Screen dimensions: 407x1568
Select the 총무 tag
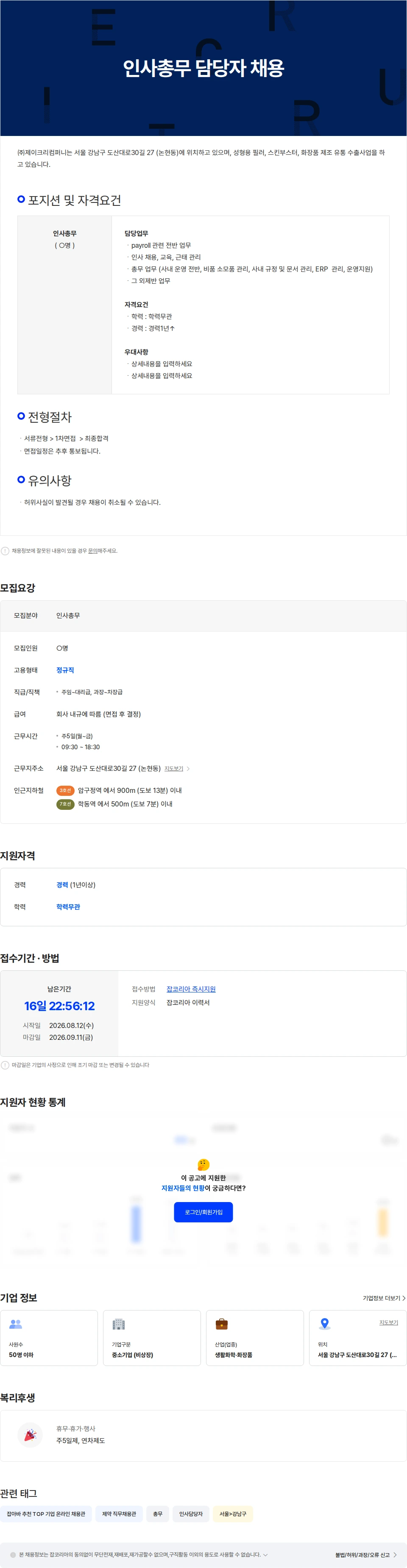[158, 1513]
